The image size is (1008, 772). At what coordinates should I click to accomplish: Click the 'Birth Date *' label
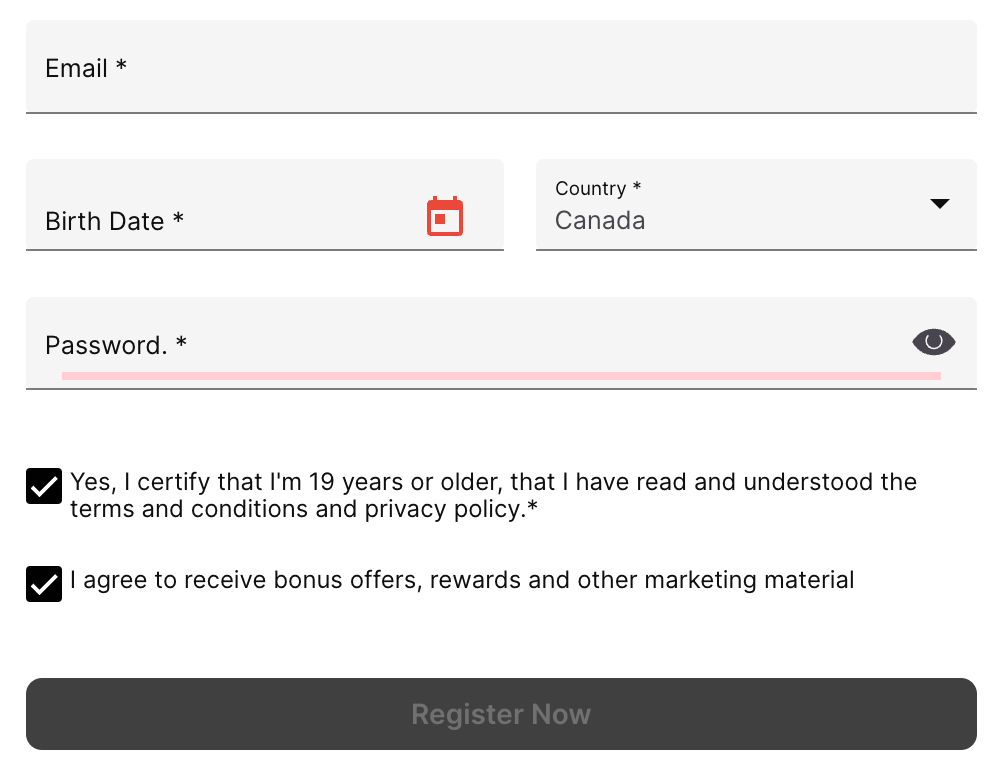(114, 221)
